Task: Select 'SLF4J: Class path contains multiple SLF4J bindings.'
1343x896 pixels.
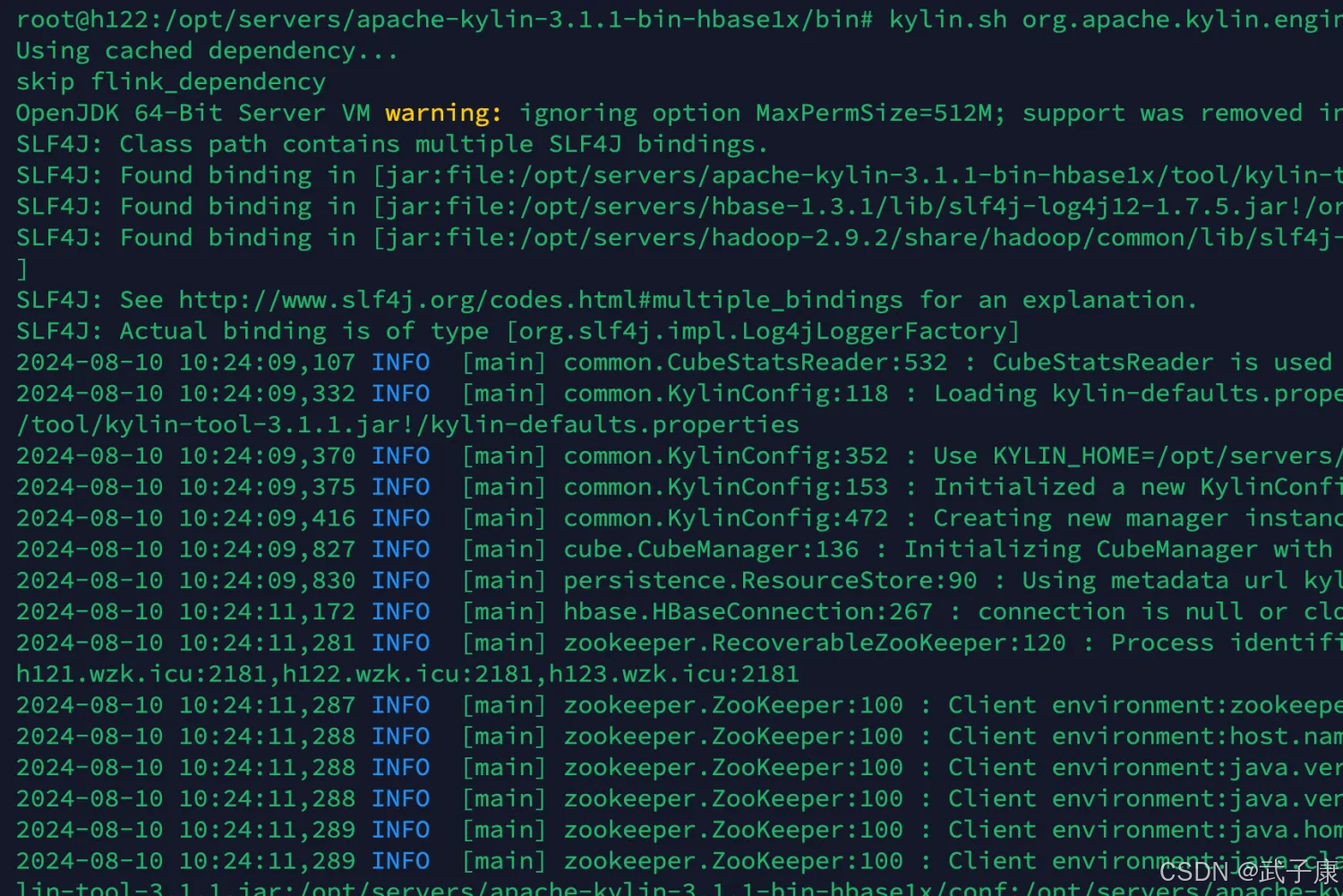Action: 392,144
